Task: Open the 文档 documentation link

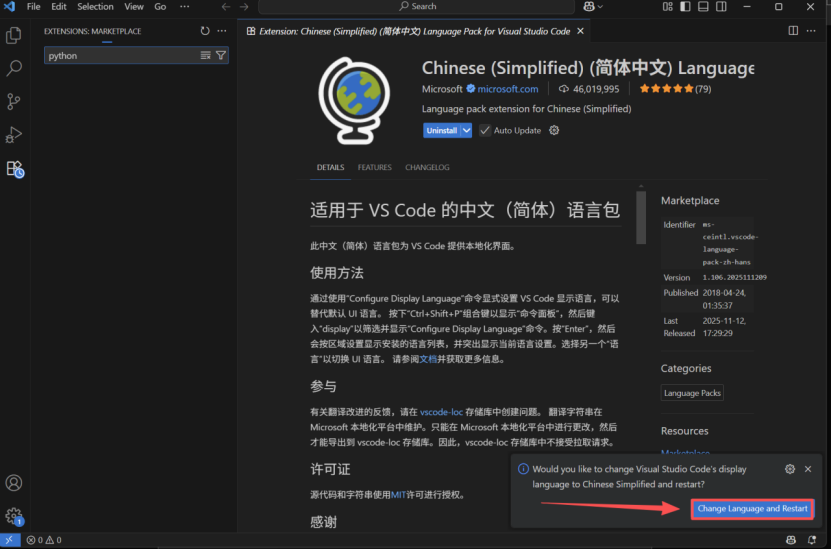Action: 428,359
